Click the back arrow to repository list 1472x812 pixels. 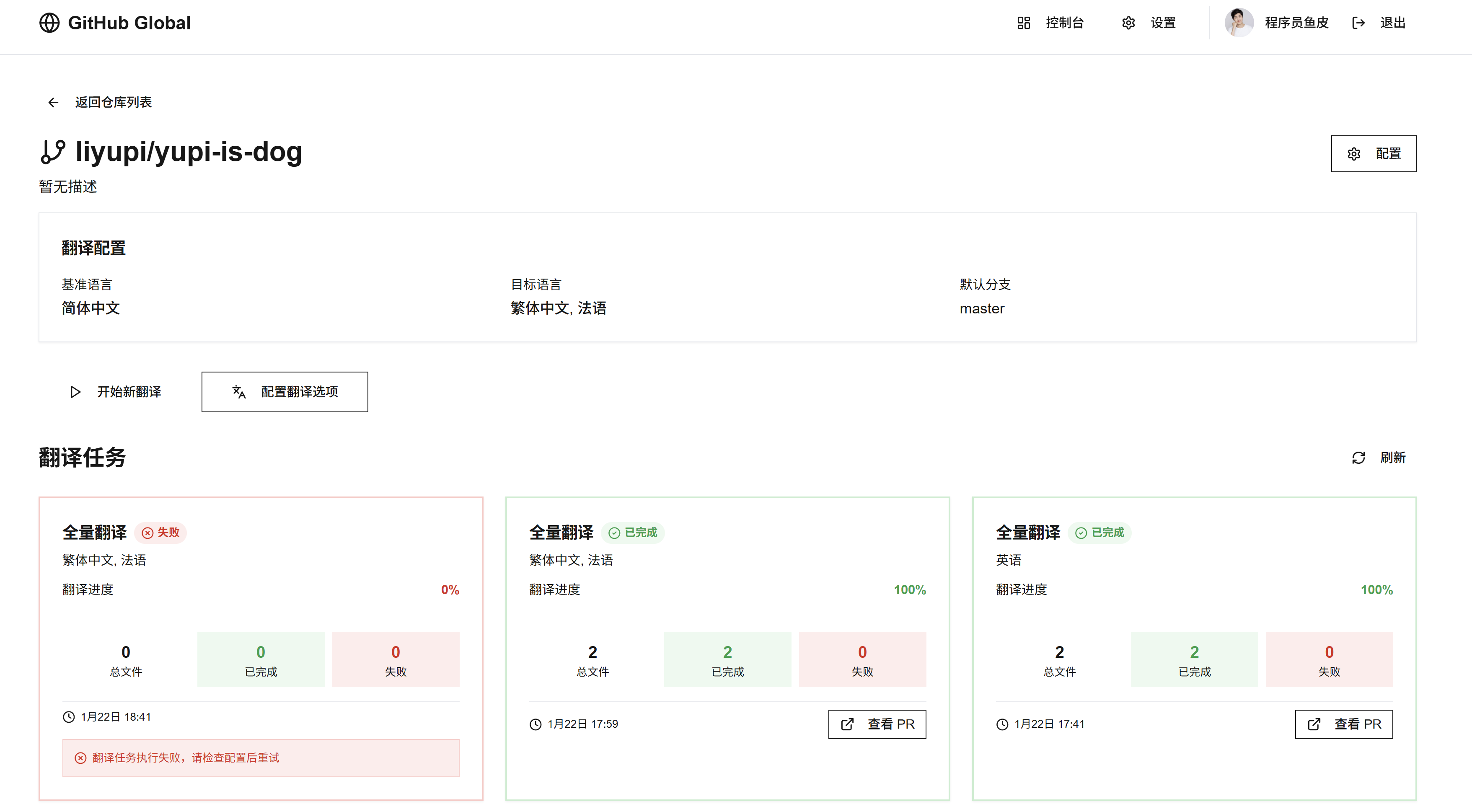coord(53,102)
